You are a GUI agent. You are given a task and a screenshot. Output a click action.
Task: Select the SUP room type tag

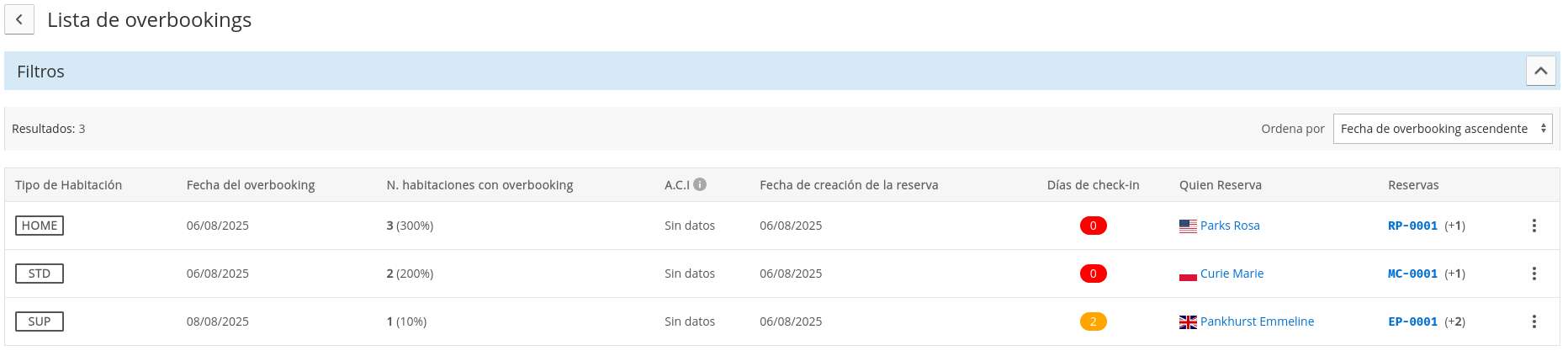40,321
